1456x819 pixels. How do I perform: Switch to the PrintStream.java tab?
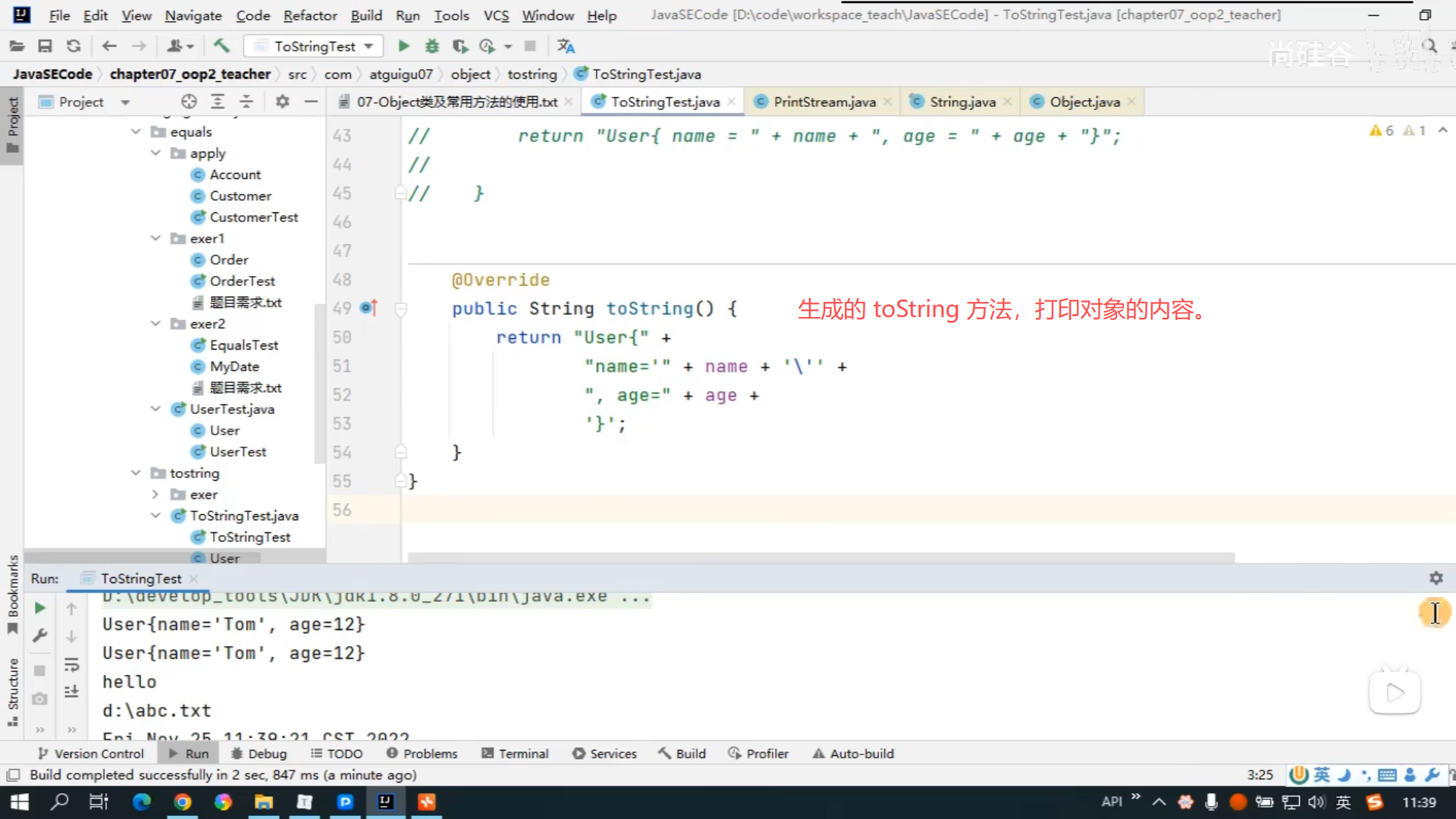[x=824, y=102]
